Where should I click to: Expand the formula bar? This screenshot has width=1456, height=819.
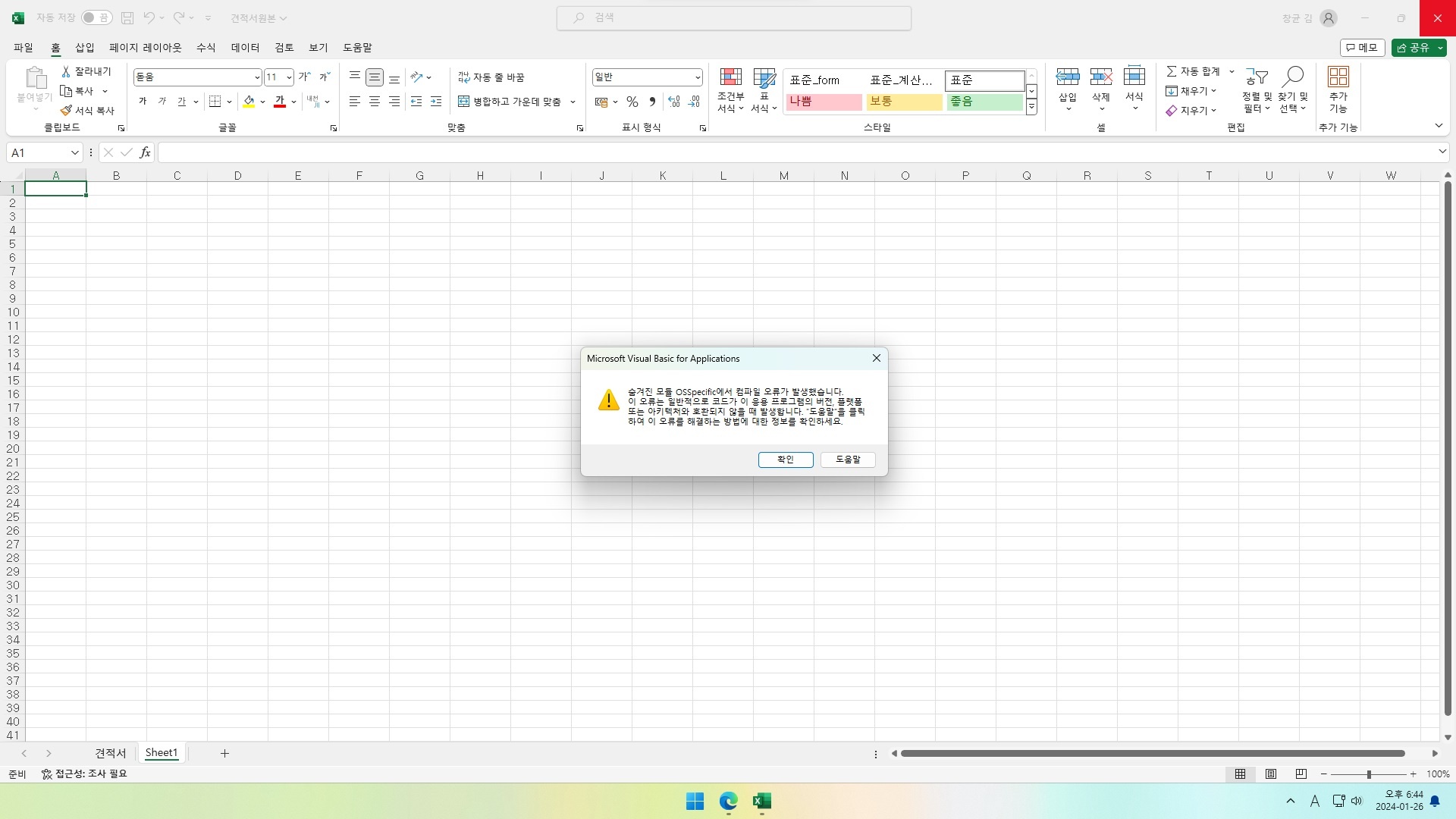point(1442,152)
